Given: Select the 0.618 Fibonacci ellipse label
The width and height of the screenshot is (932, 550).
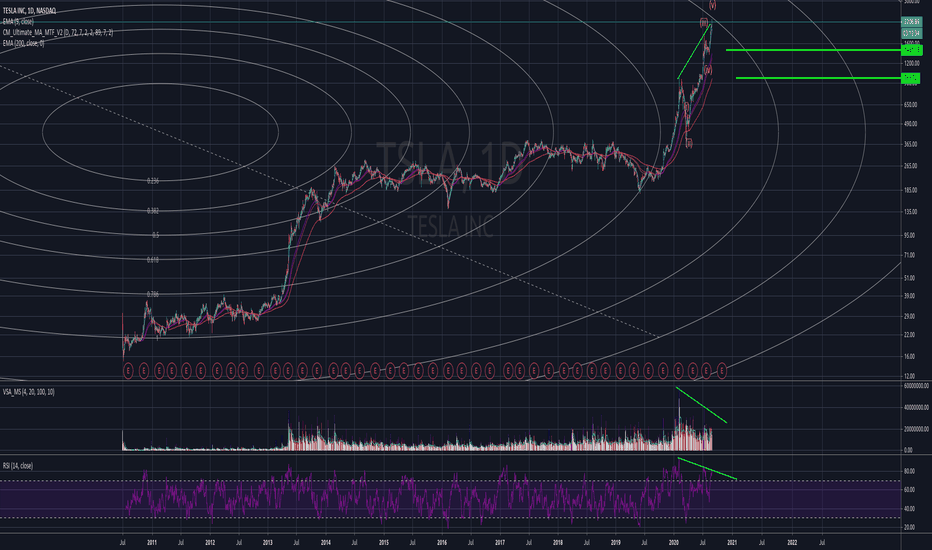Looking at the screenshot, I should [x=153, y=260].
